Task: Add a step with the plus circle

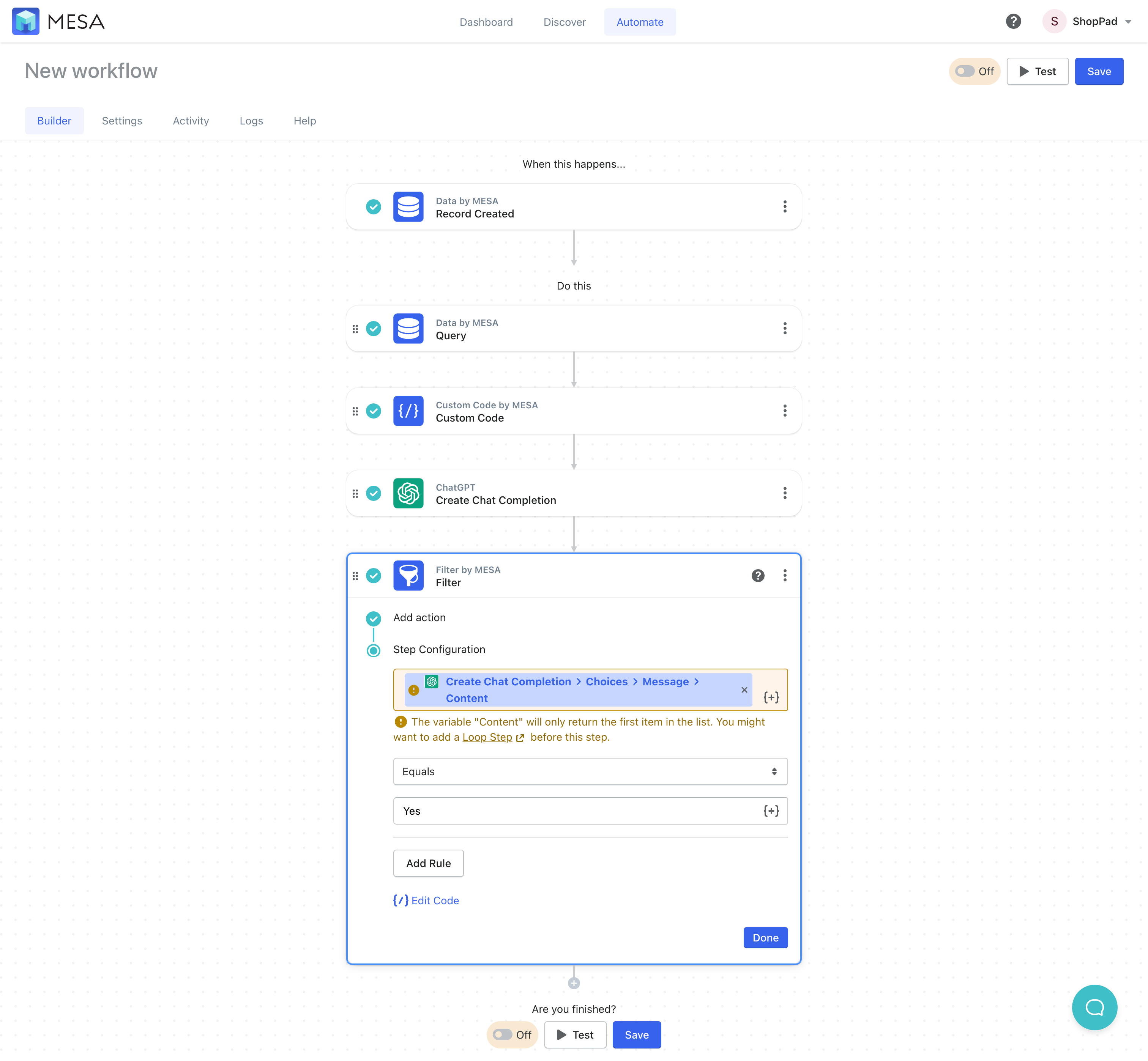Action: click(574, 983)
